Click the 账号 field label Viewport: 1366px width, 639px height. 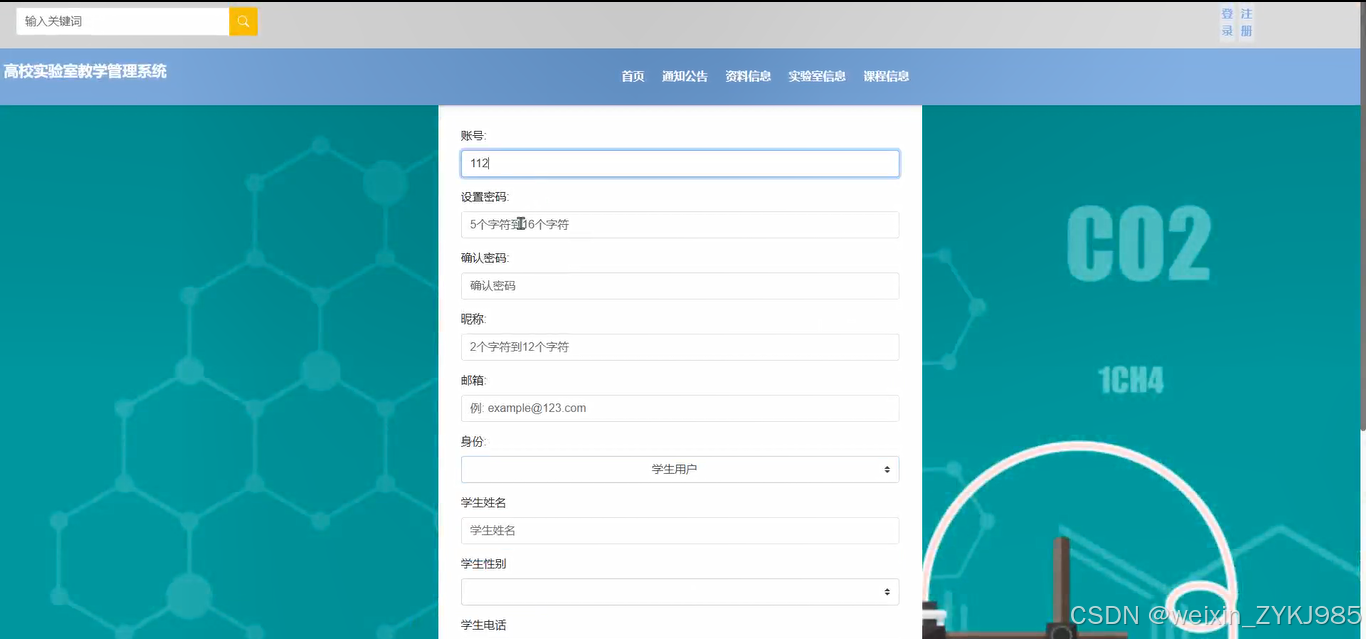(x=474, y=136)
